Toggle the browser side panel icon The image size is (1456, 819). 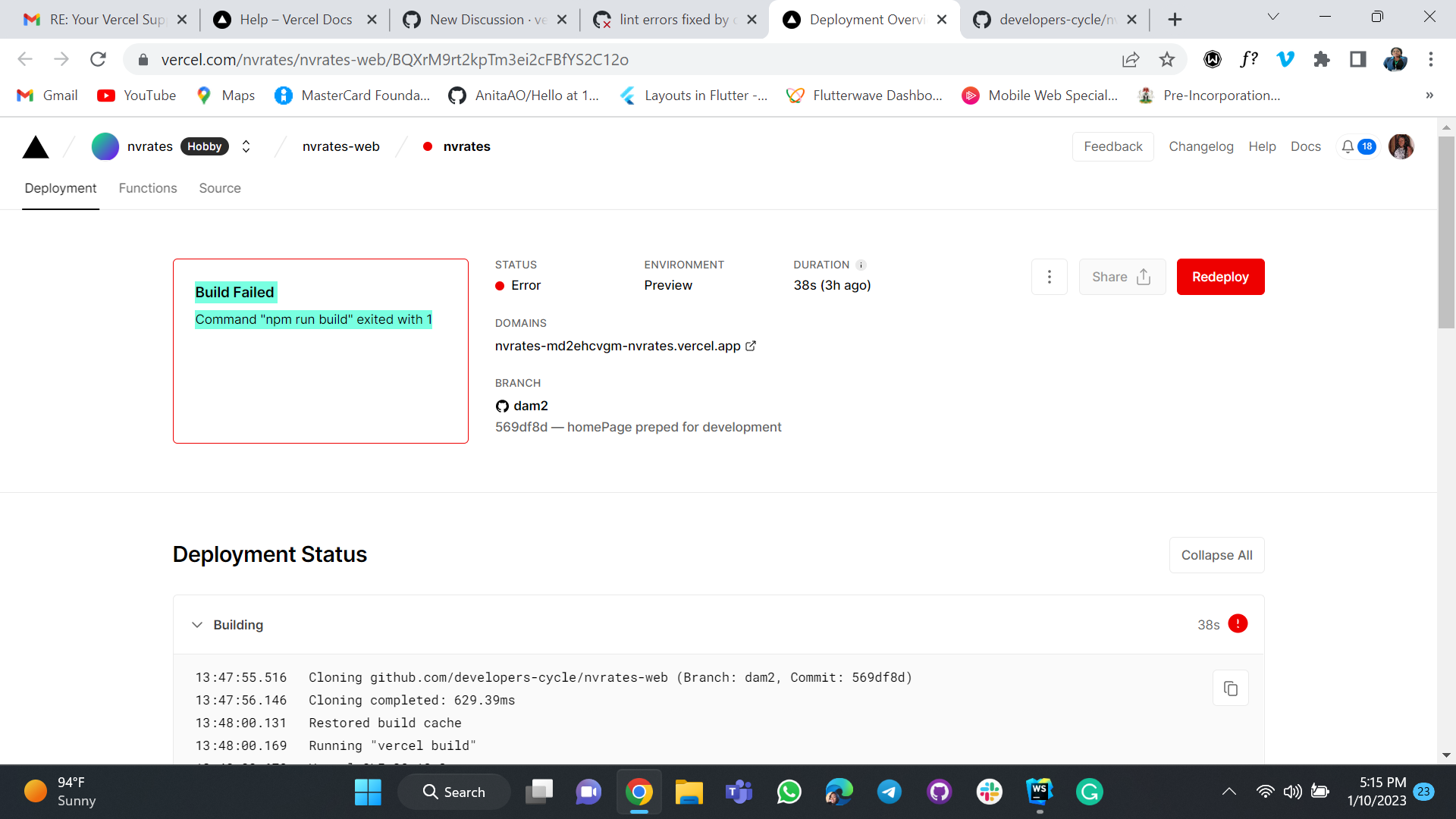[x=1357, y=59]
